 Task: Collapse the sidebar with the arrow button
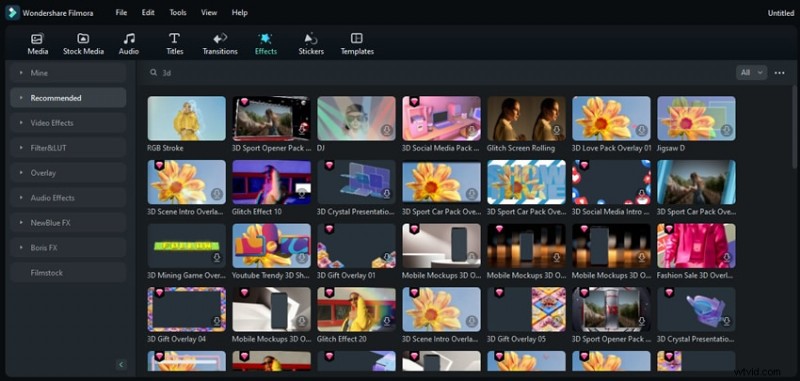pyautogui.click(x=121, y=364)
